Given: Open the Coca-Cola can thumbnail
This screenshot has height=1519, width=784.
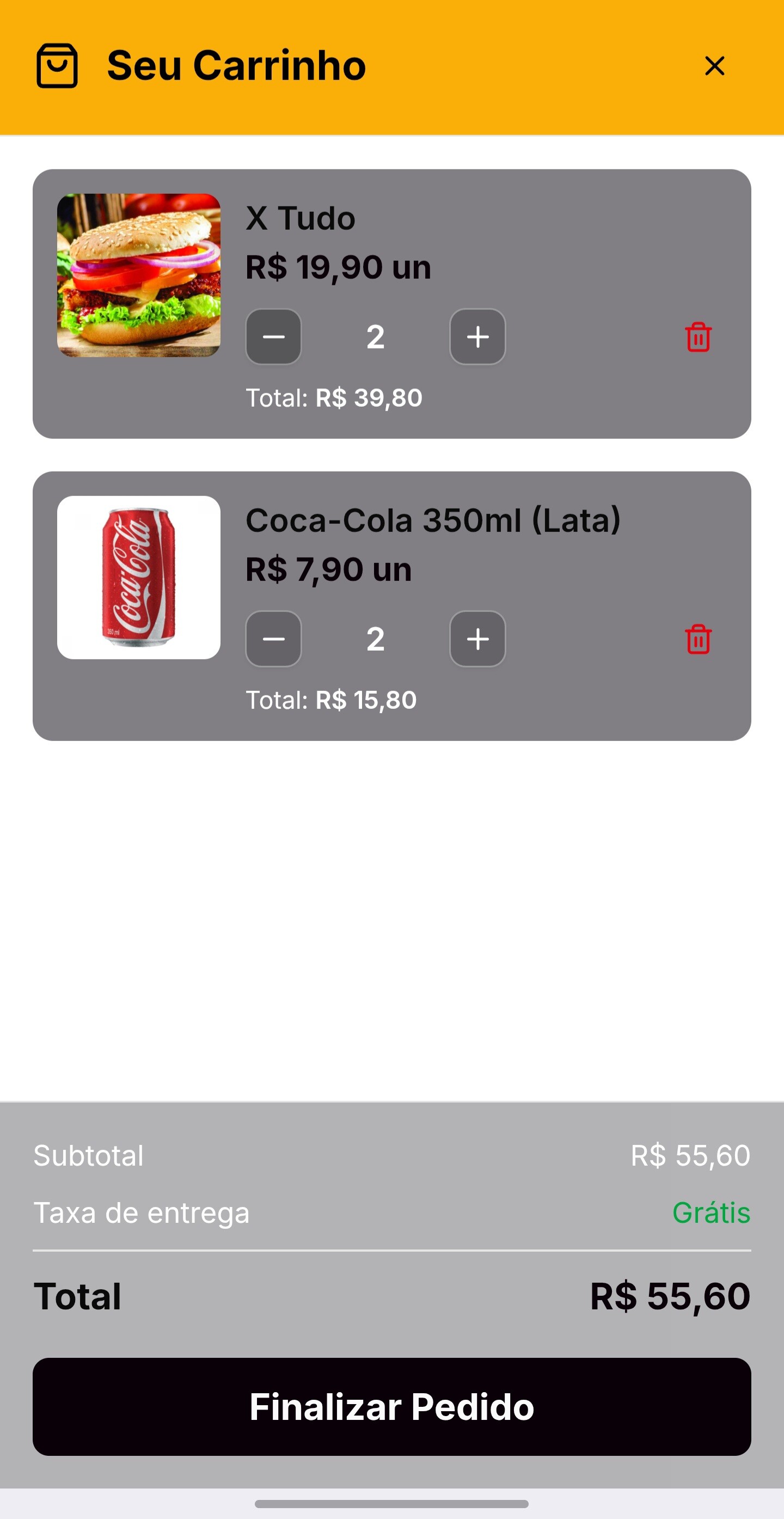Looking at the screenshot, I should tap(138, 577).
